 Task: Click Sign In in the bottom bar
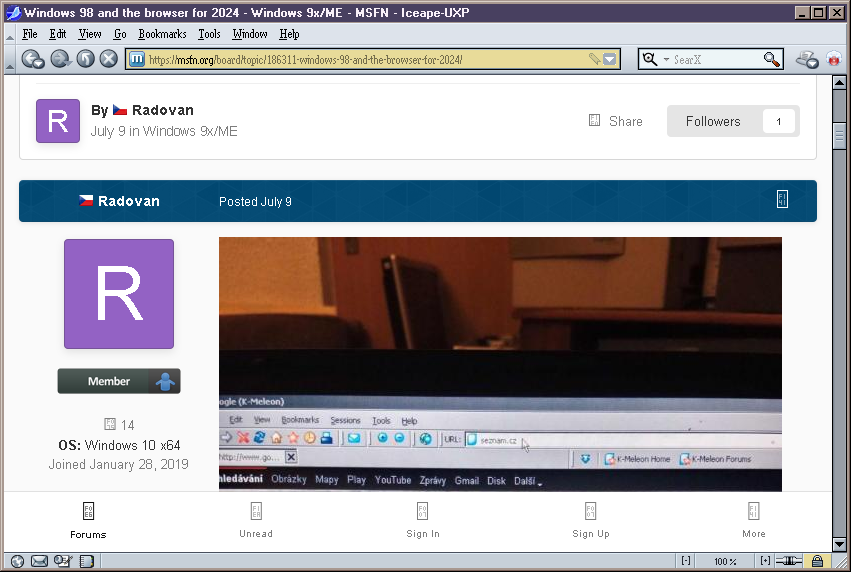[423, 520]
